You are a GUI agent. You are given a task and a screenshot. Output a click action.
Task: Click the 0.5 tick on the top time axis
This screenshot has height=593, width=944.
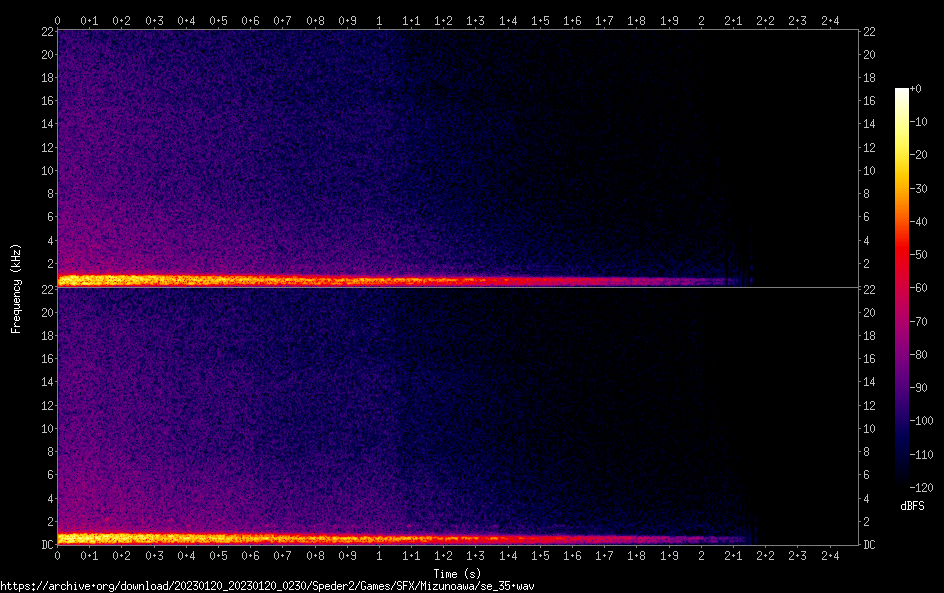point(218,20)
